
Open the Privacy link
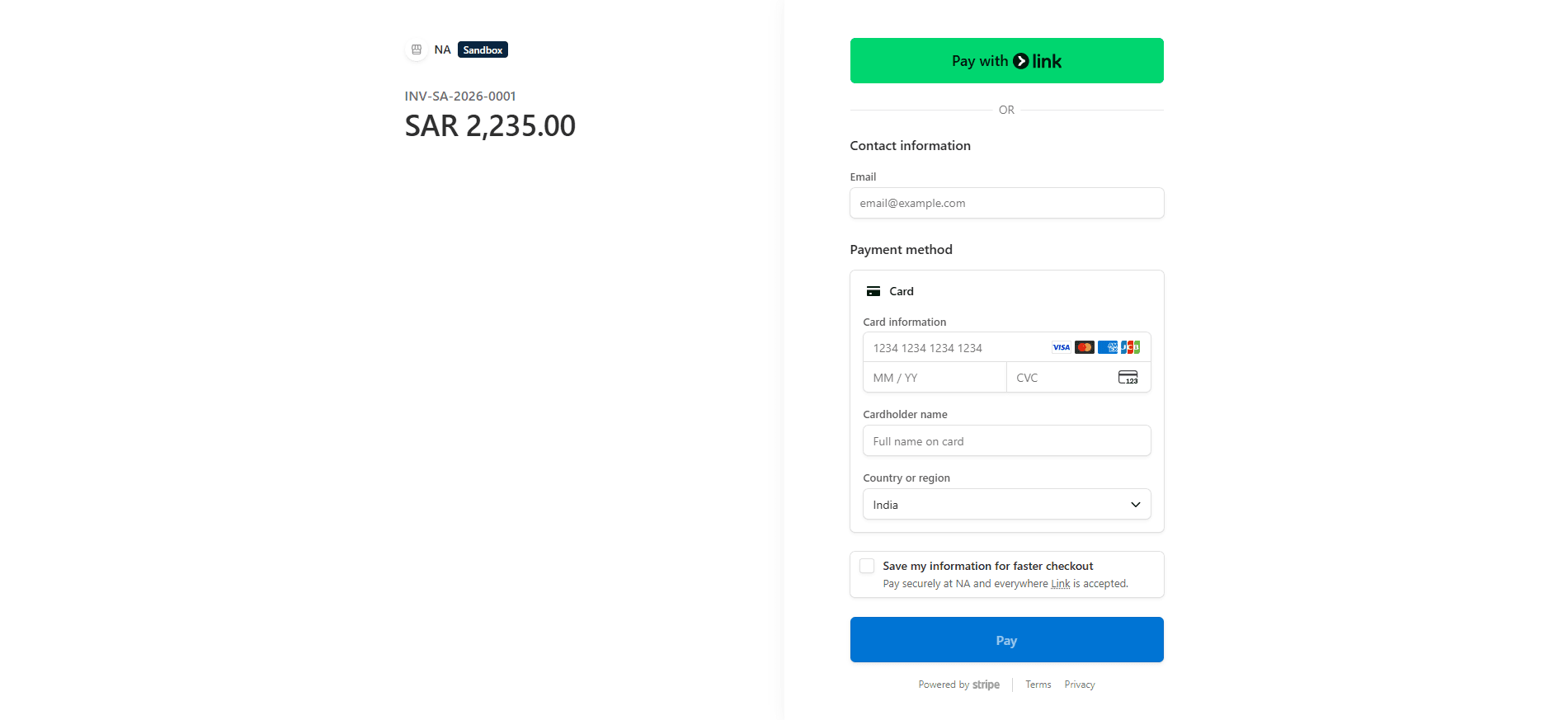point(1080,685)
